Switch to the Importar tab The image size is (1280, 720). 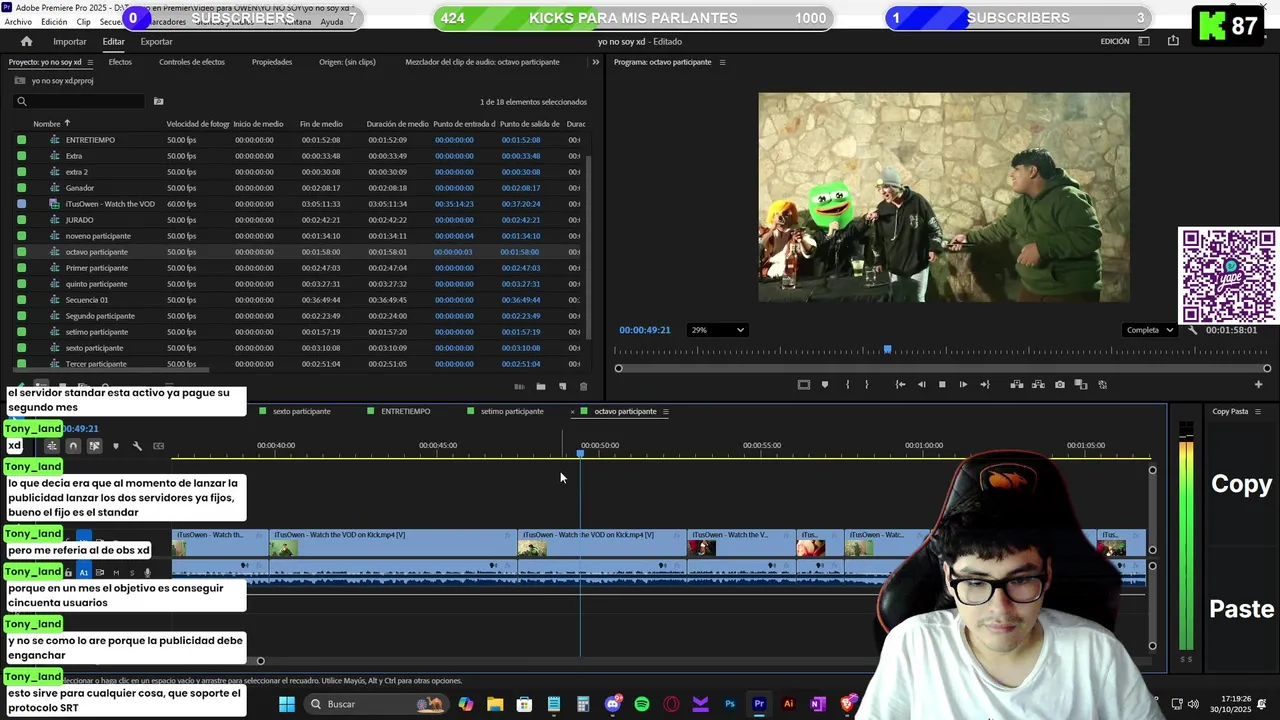[70, 41]
